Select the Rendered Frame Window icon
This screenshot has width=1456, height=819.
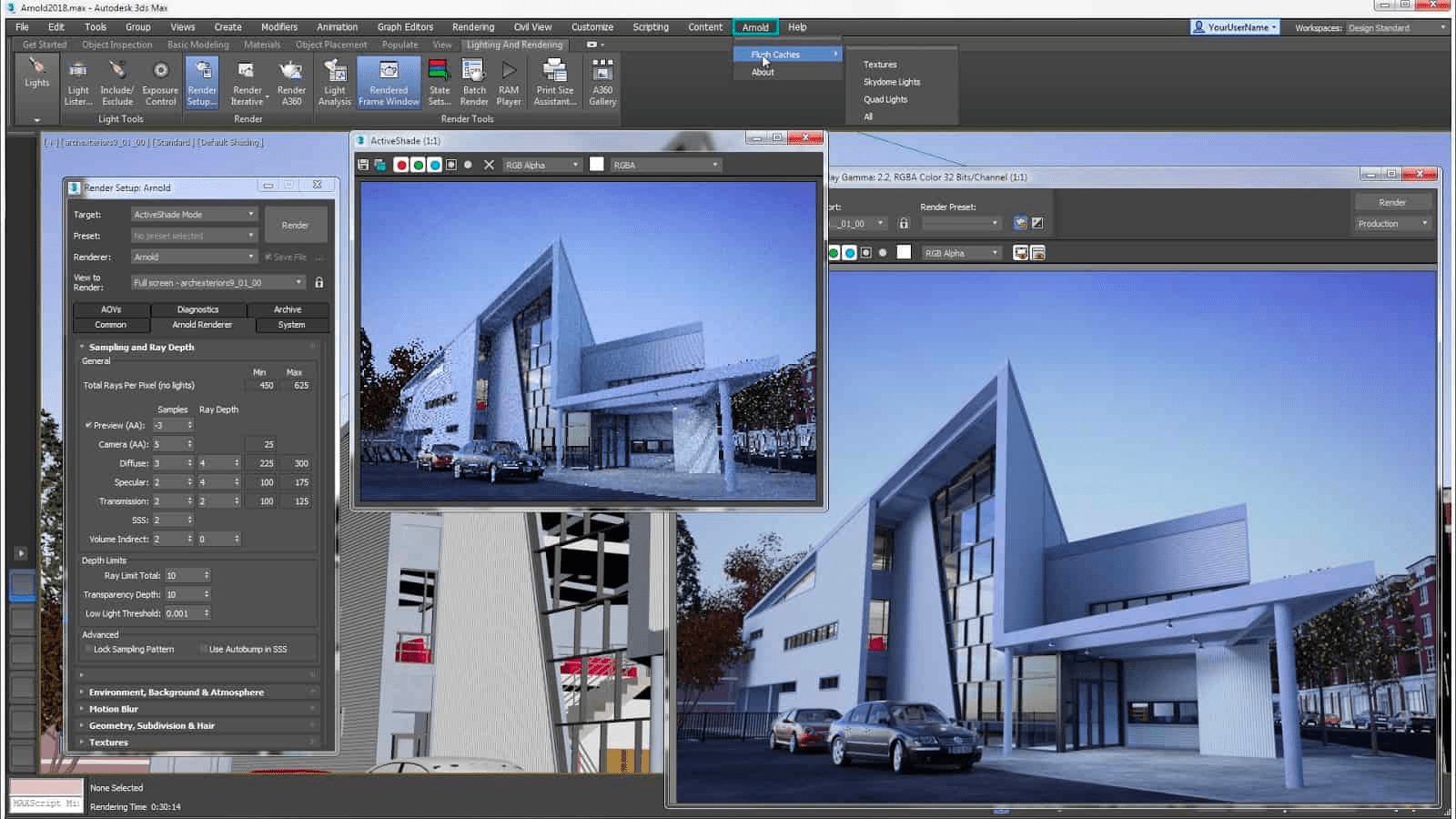pos(389,80)
